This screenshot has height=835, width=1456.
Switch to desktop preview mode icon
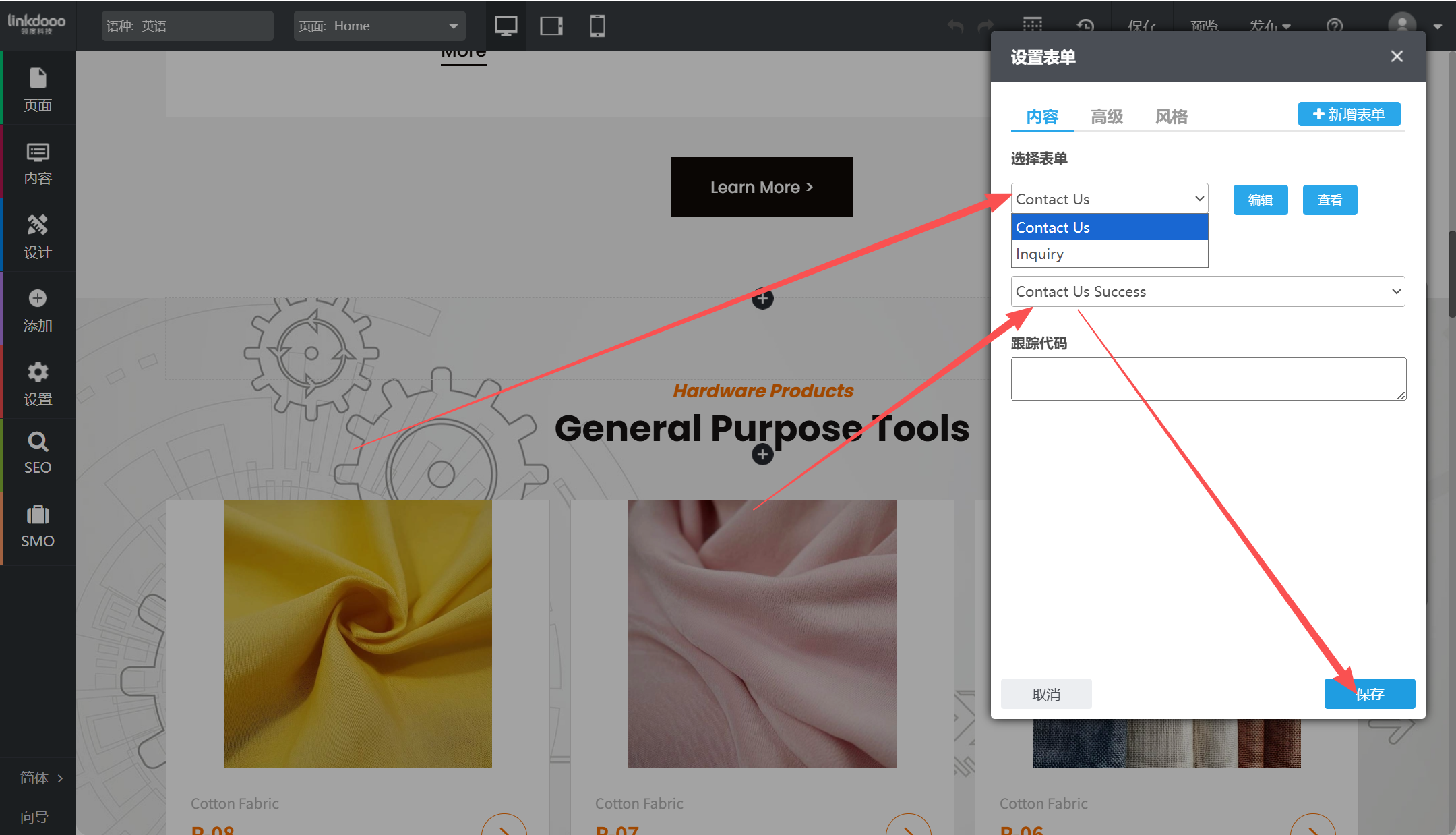click(x=506, y=26)
